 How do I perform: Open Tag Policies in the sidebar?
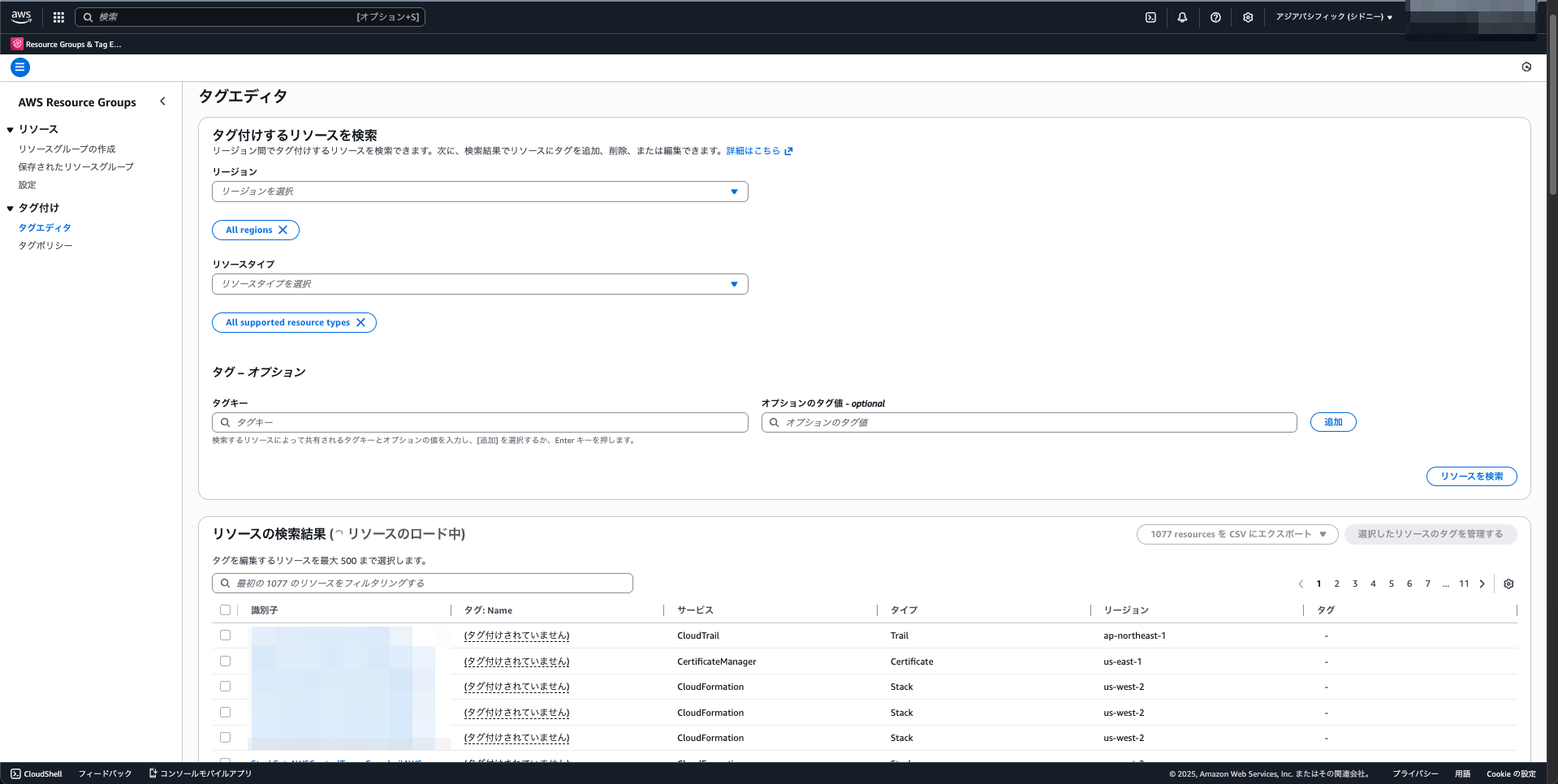(x=45, y=246)
